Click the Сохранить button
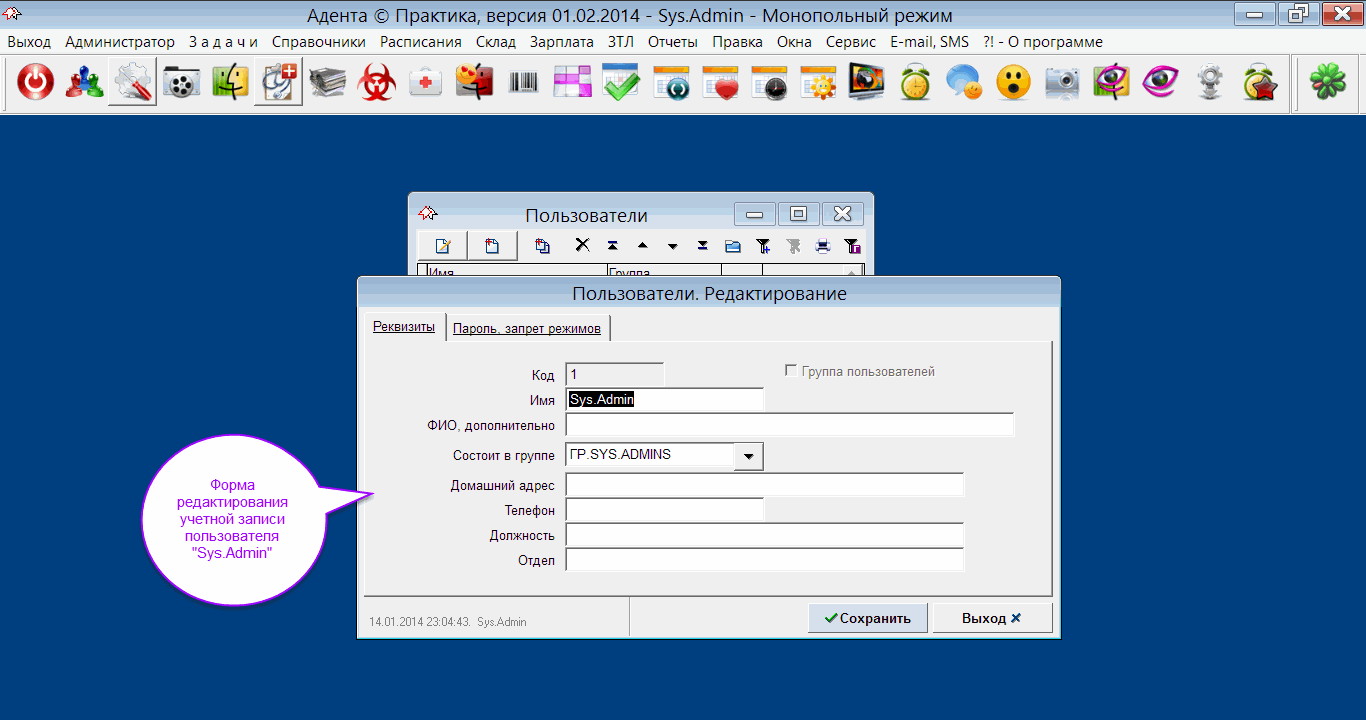The width and height of the screenshot is (1366, 720). (x=867, y=618)
